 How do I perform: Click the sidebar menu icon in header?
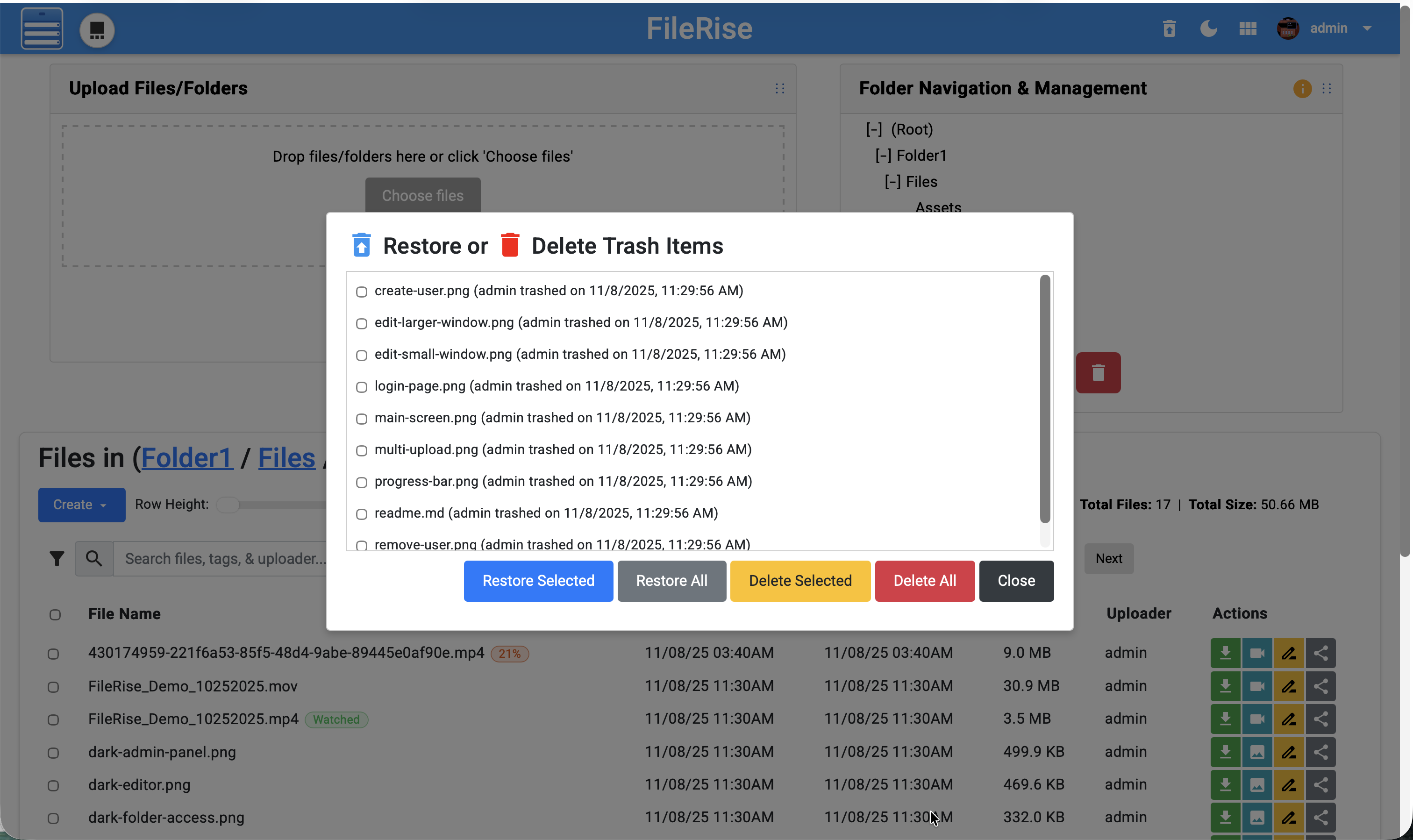pos(42,29)
